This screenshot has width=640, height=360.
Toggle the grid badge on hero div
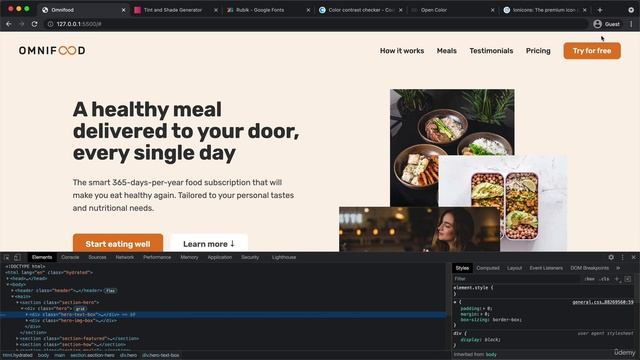click(80, 309)
